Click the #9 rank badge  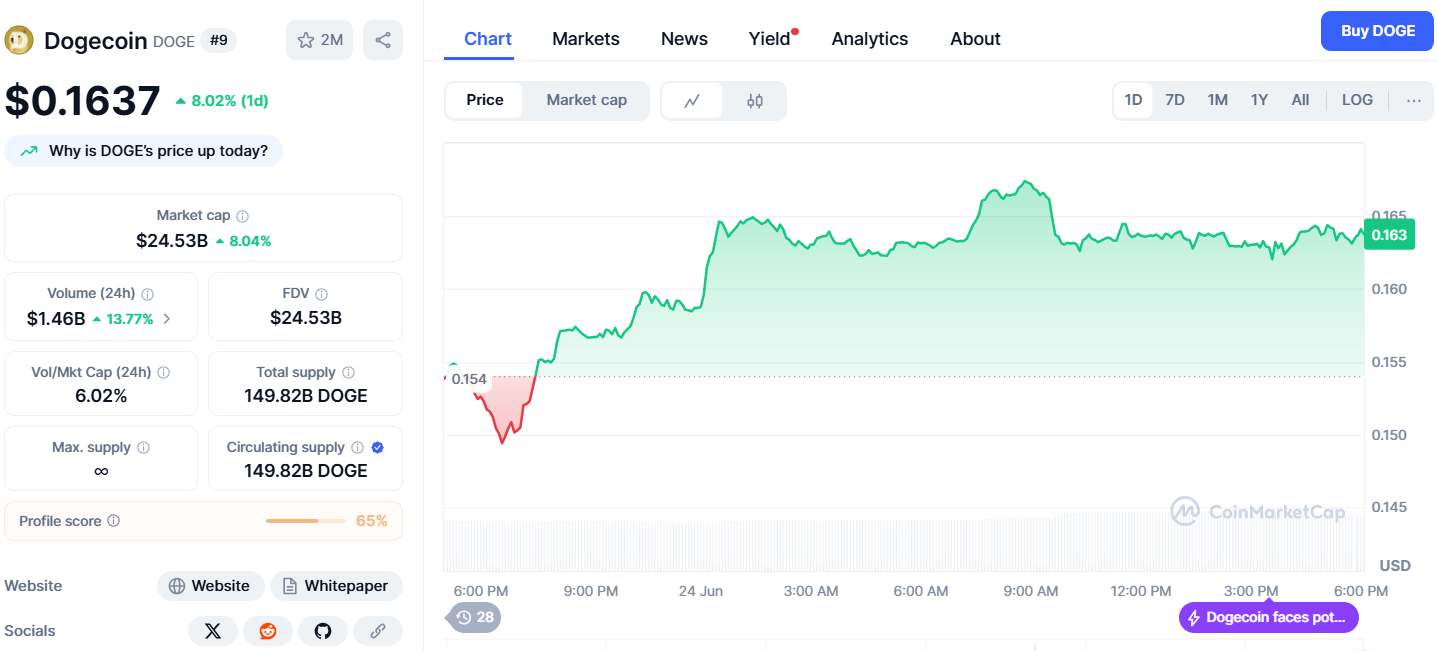click(218, 40)
